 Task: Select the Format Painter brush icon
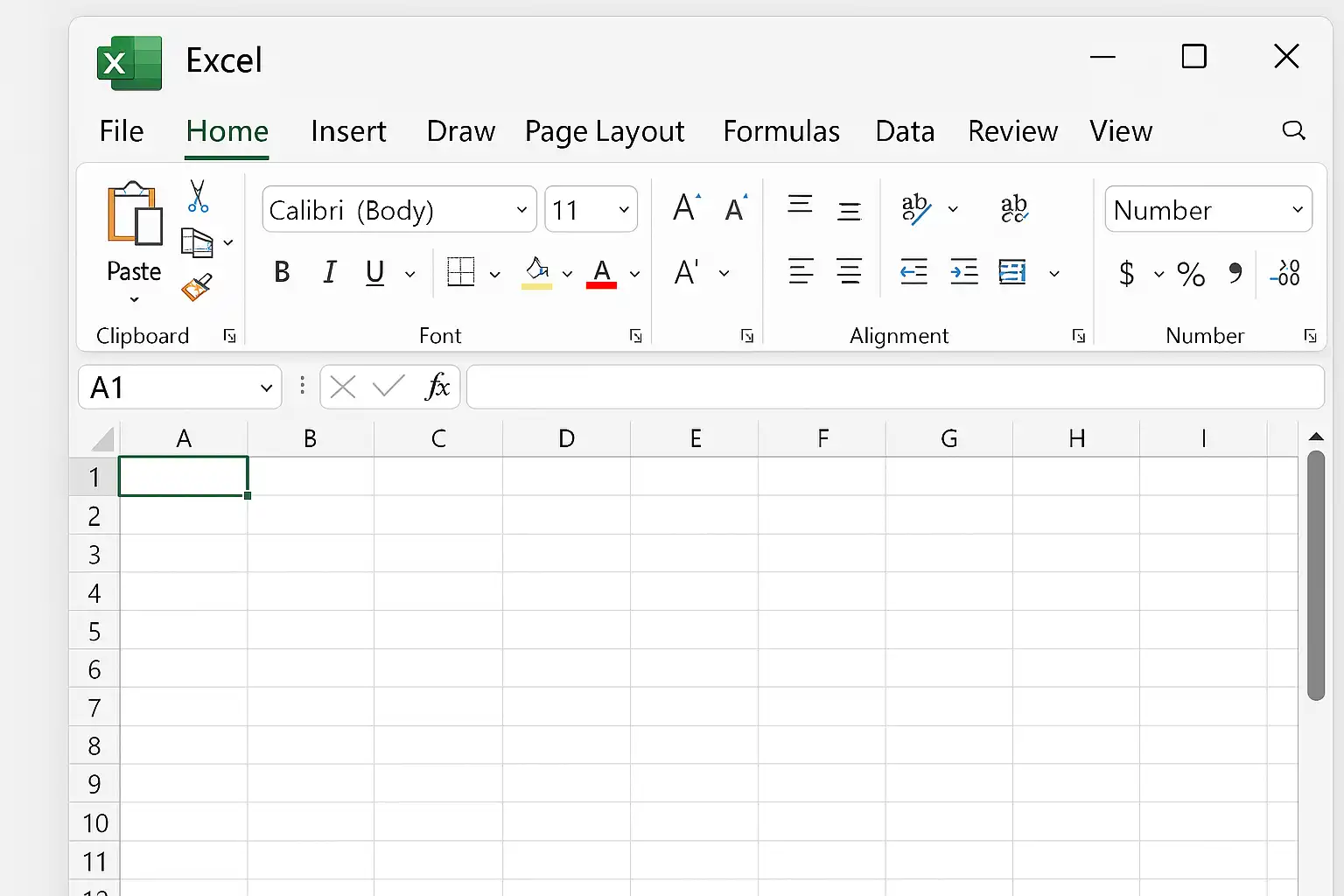click(x=197, y=287)
